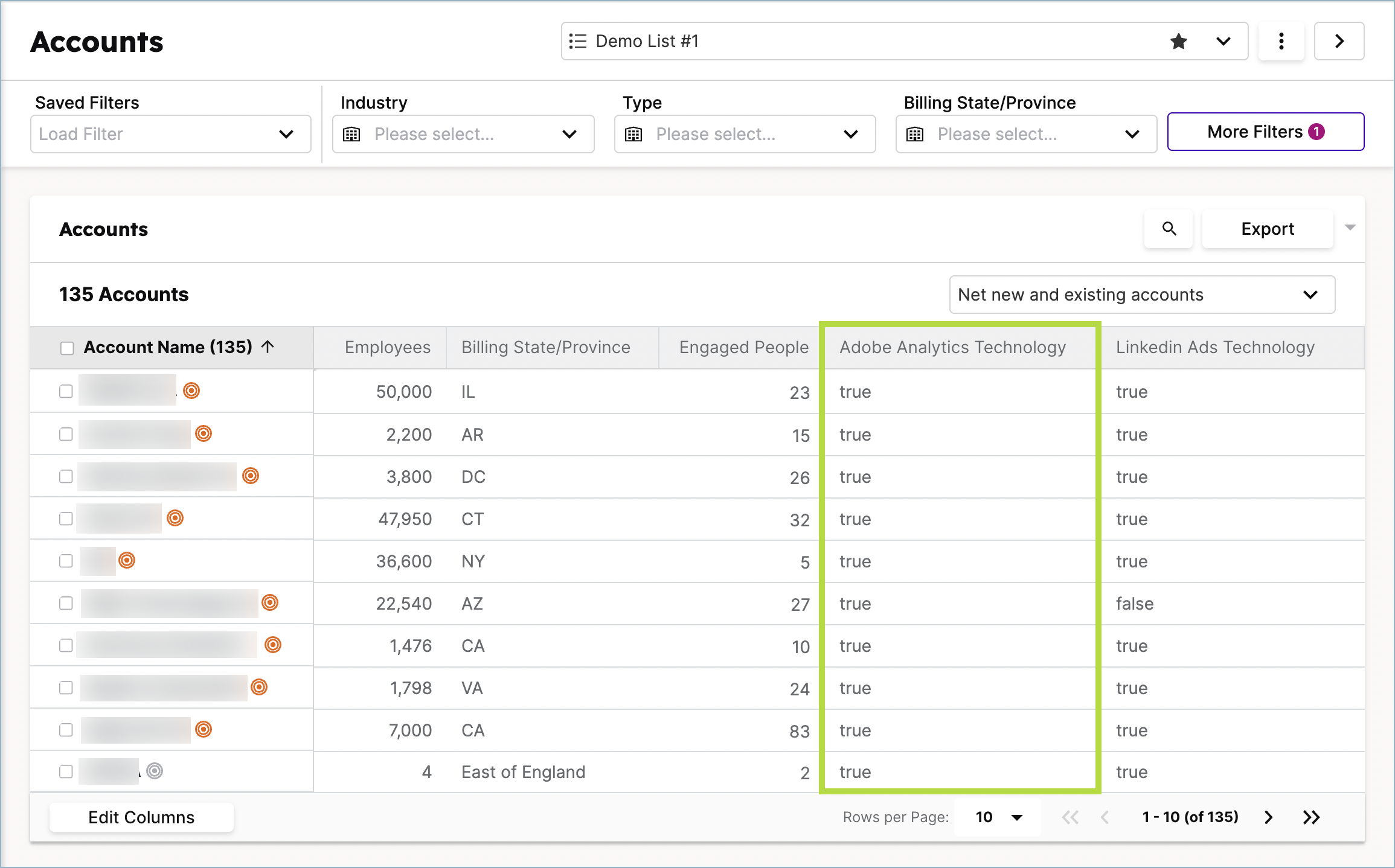
Task: Go to the next page with the right arrow
Action: (1268, 817)
